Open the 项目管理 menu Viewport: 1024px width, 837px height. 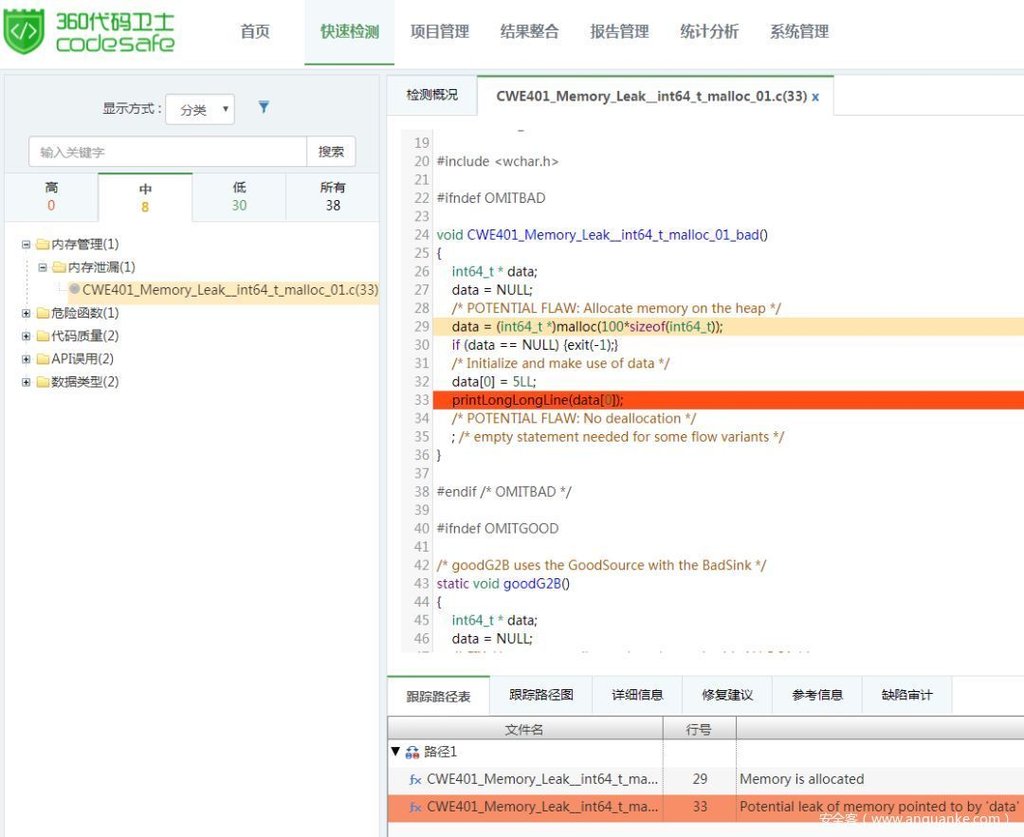coord(439,32)
